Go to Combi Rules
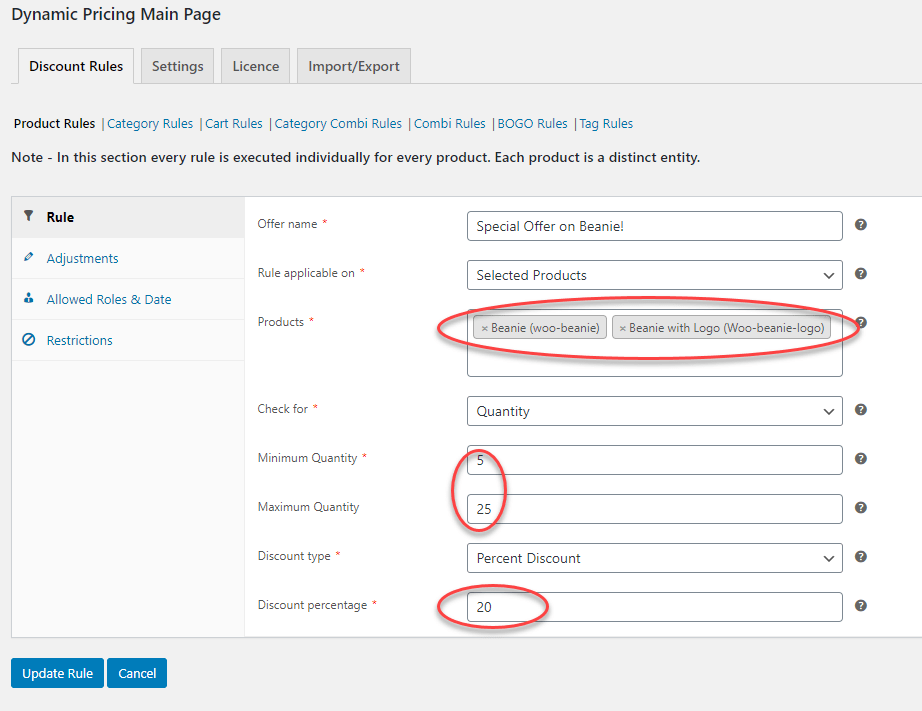The image size is (922, 711). pos(450,123)
